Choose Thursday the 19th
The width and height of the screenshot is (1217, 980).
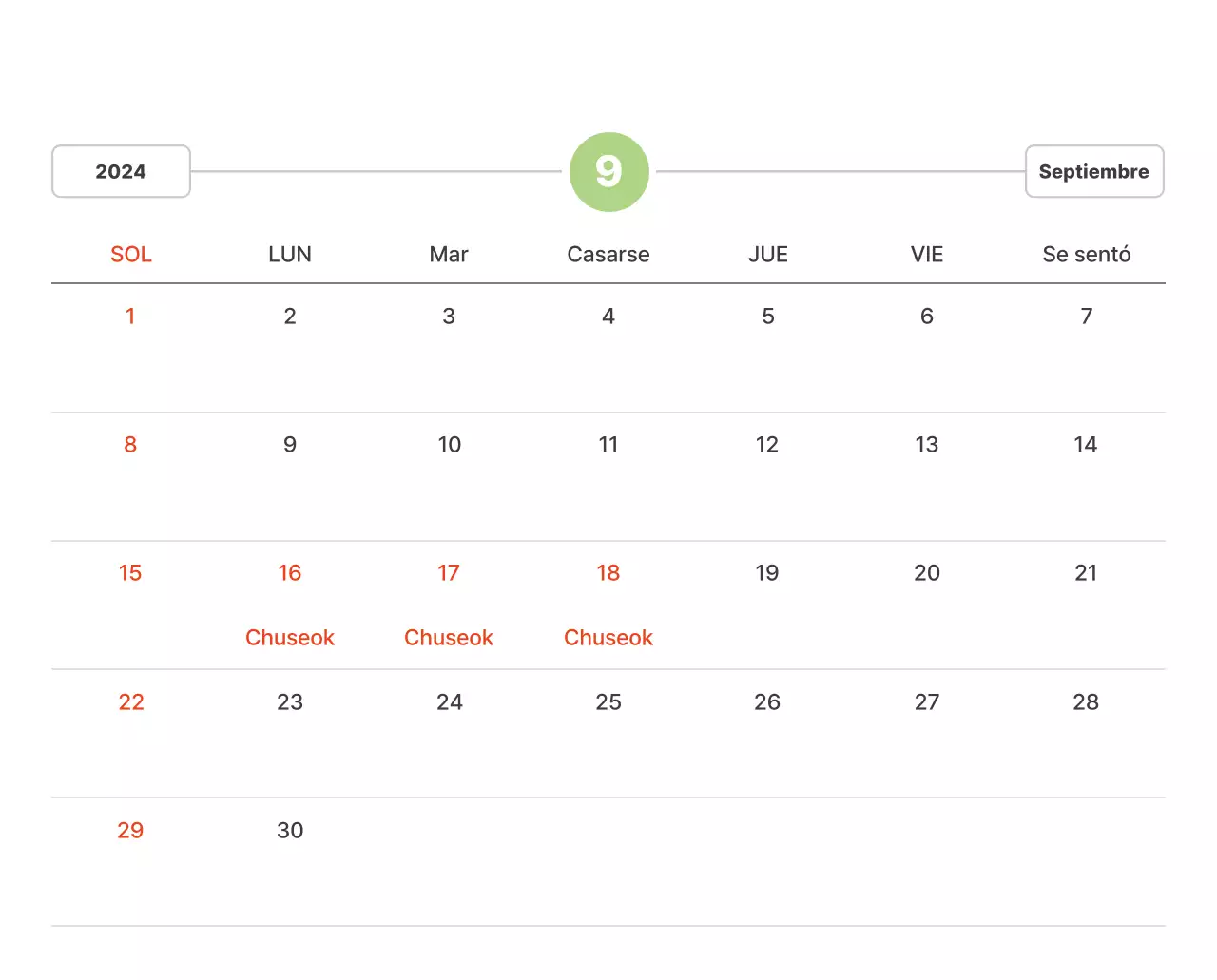pos(767,573)
